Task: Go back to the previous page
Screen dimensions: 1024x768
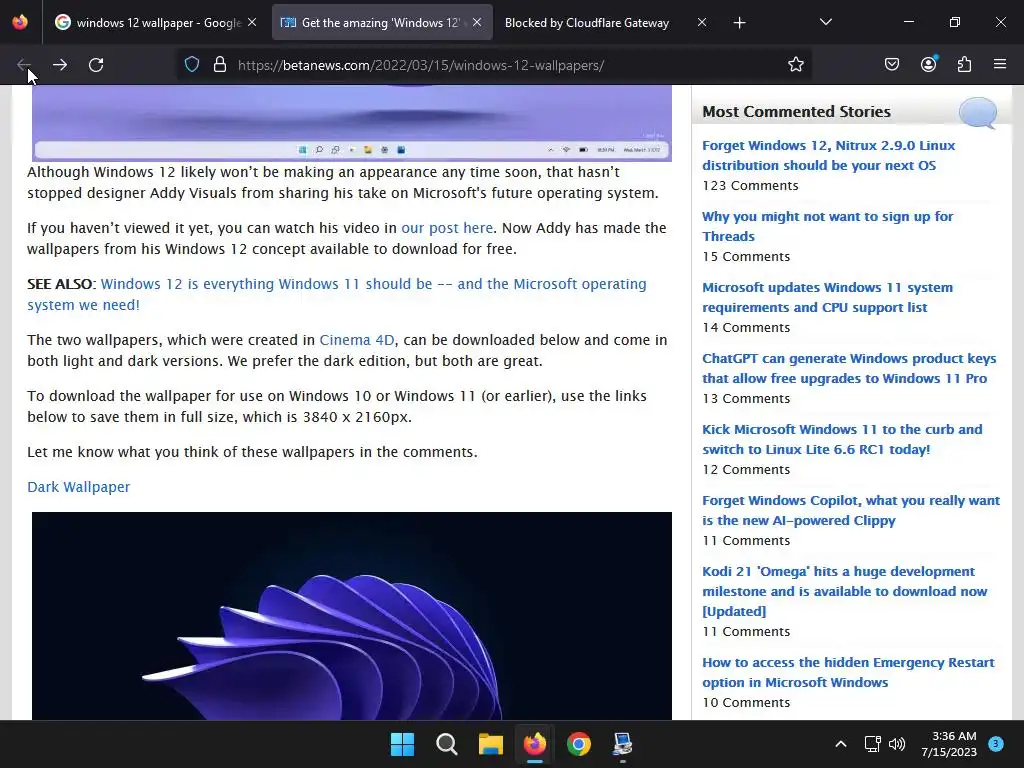Action: 24,65
